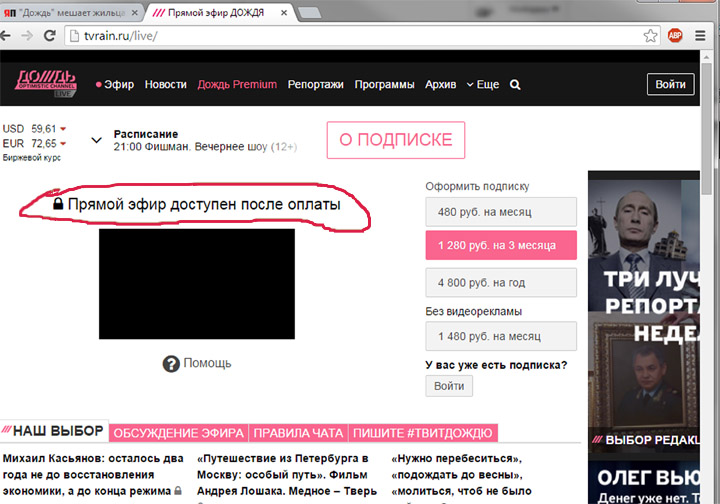Image resolution: width=720 pixels, height=504 pixels.
Task: Click the Помощь question mark icon
Action: point(171,364)
